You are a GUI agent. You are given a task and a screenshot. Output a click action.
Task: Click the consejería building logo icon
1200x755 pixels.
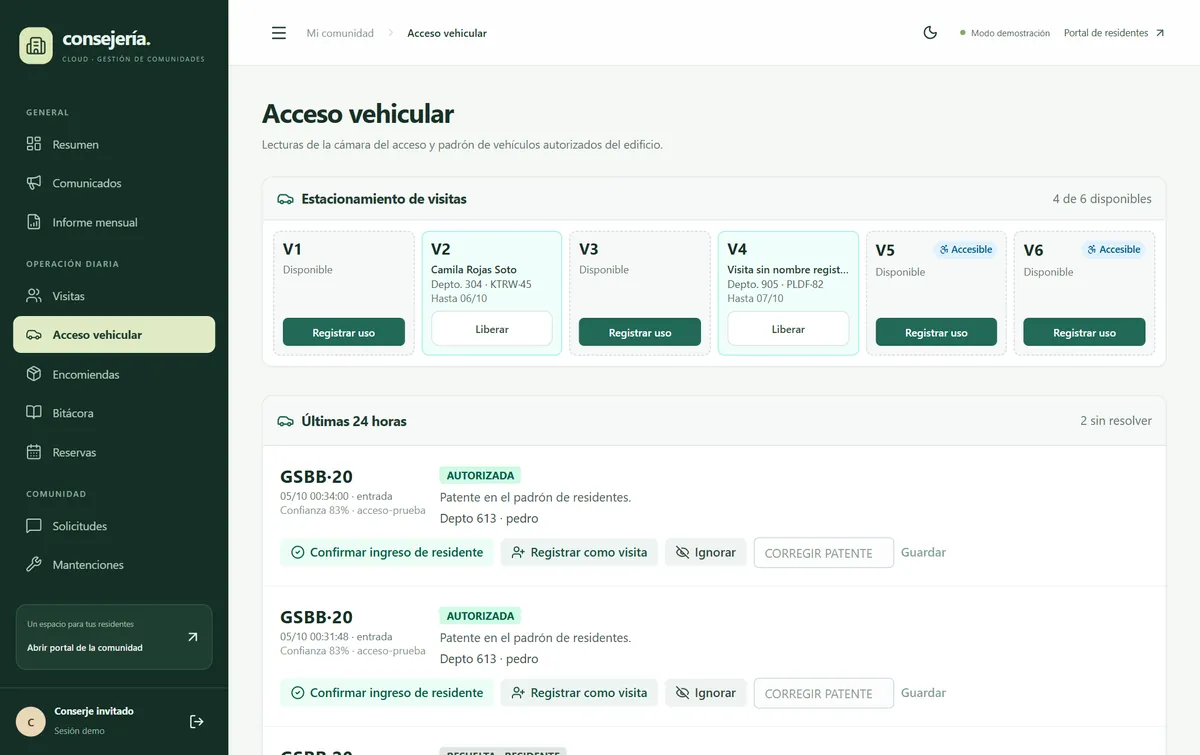pos(36,45)
